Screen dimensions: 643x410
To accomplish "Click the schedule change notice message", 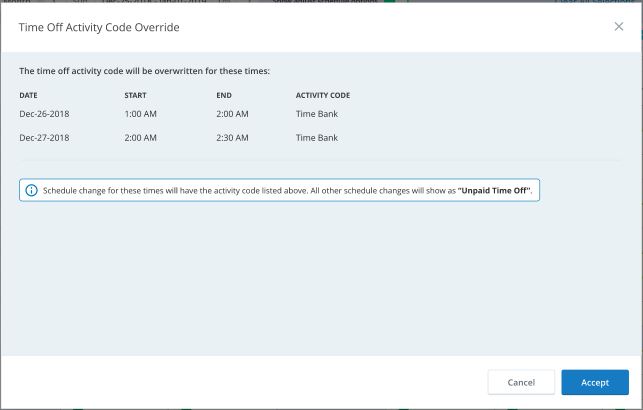I will tap(250, 190).
